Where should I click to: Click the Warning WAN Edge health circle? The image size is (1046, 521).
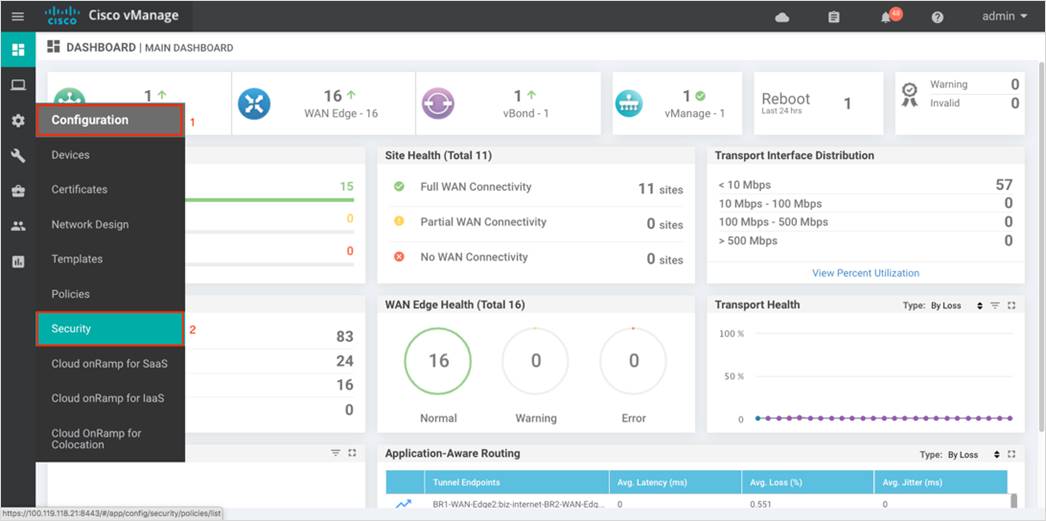point(536,361)
